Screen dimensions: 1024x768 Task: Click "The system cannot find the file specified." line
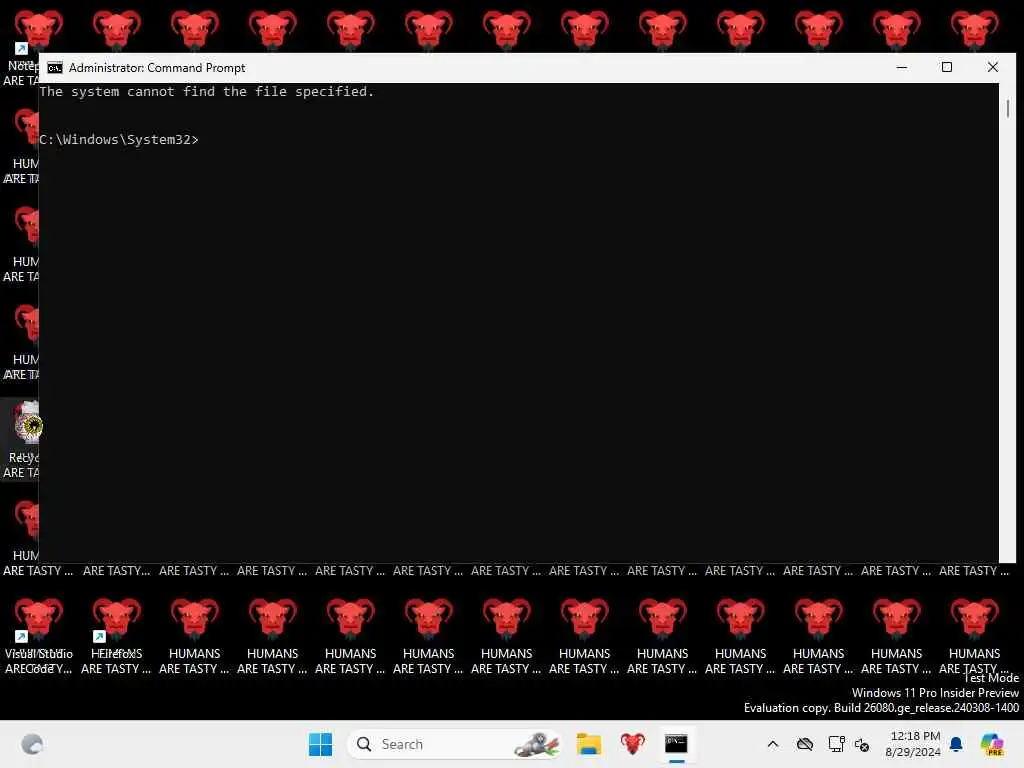coord(206,92)
